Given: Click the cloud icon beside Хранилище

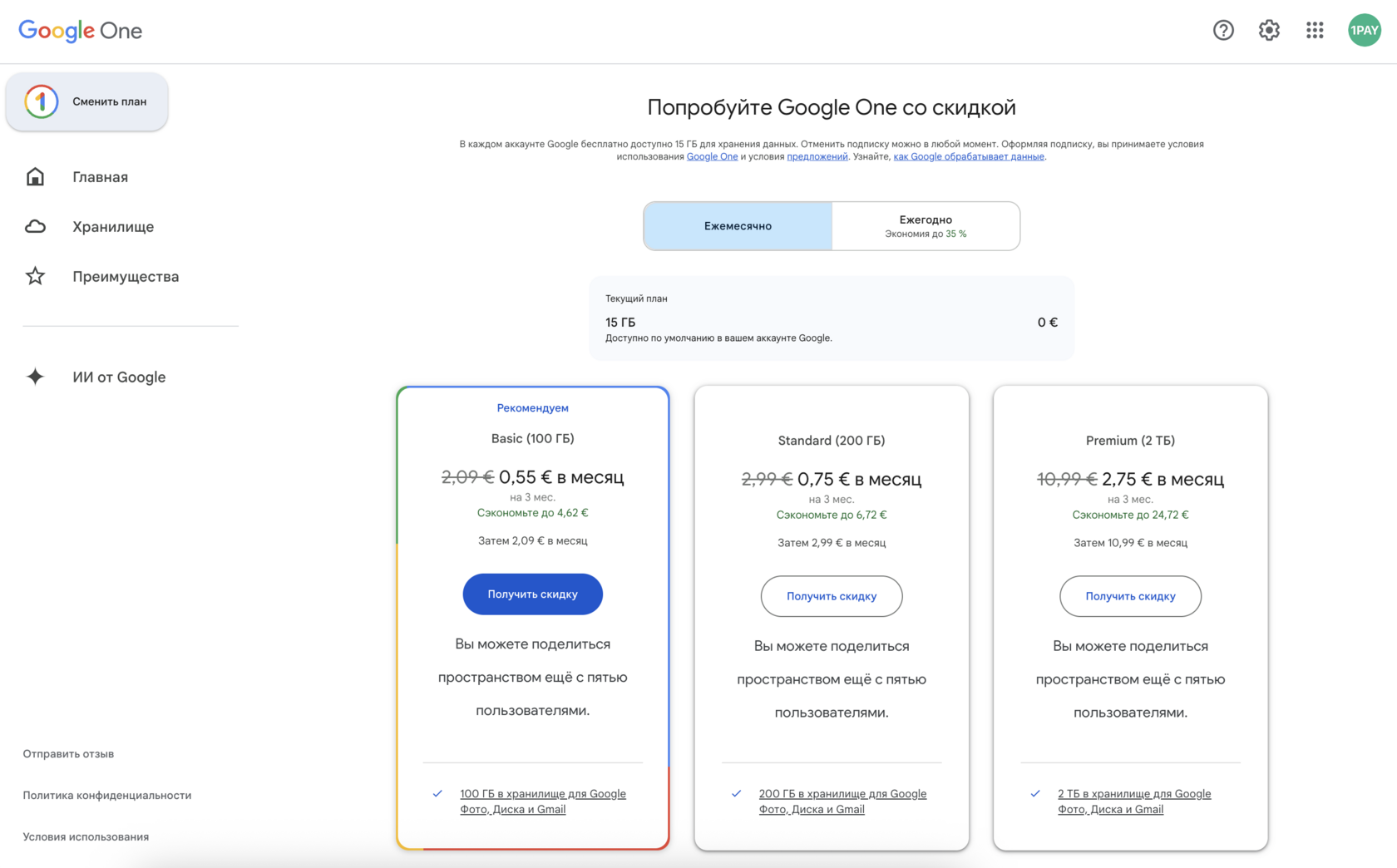Looking at the screenshot, I should 35,227.
